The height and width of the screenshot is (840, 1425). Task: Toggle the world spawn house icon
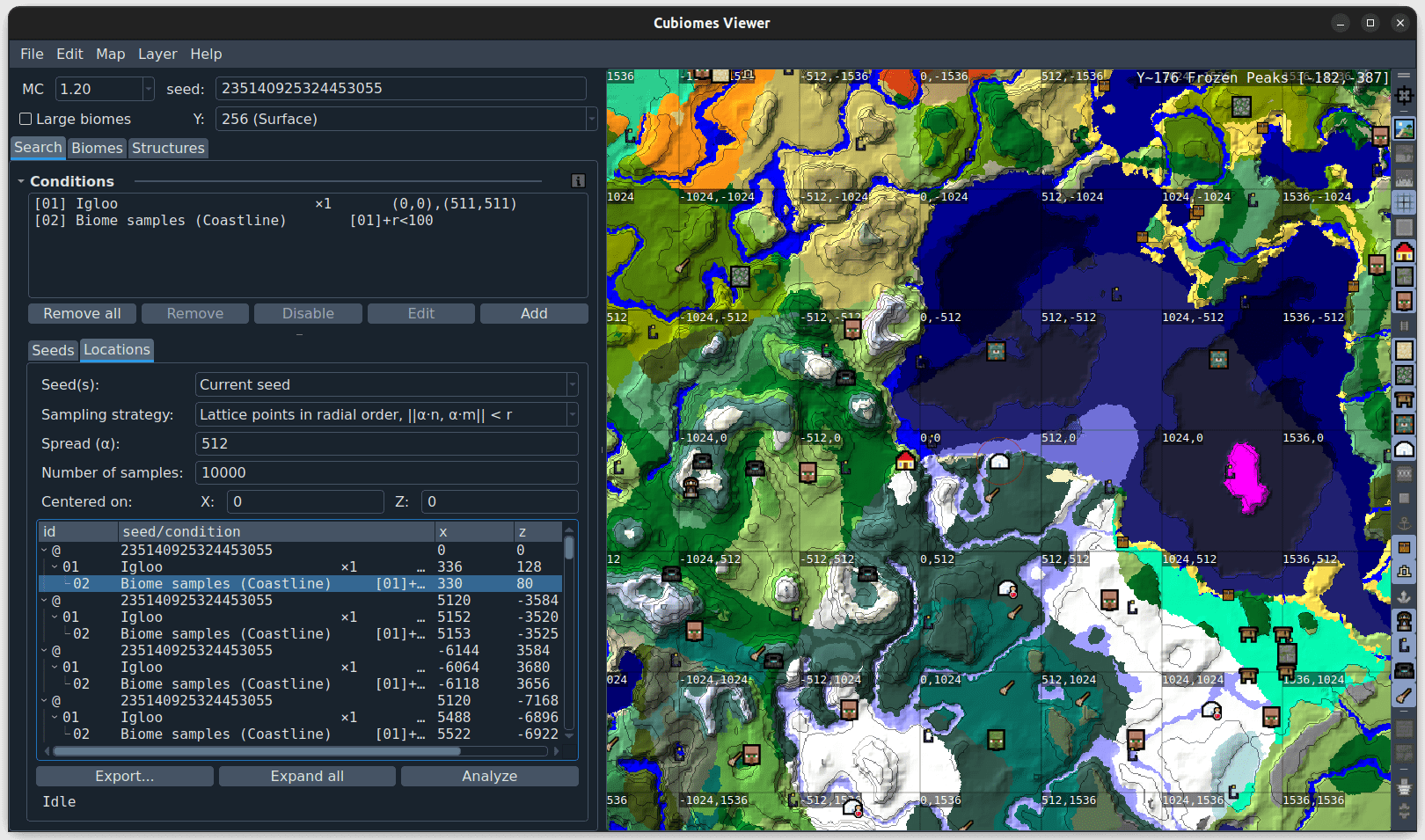coord(1404,252)
